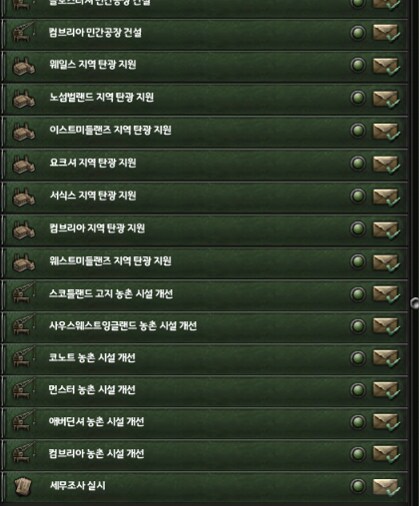Click the factory icon beside 웨스트미들랜즈 지역 탄광 지원

(x=23, y=262)
